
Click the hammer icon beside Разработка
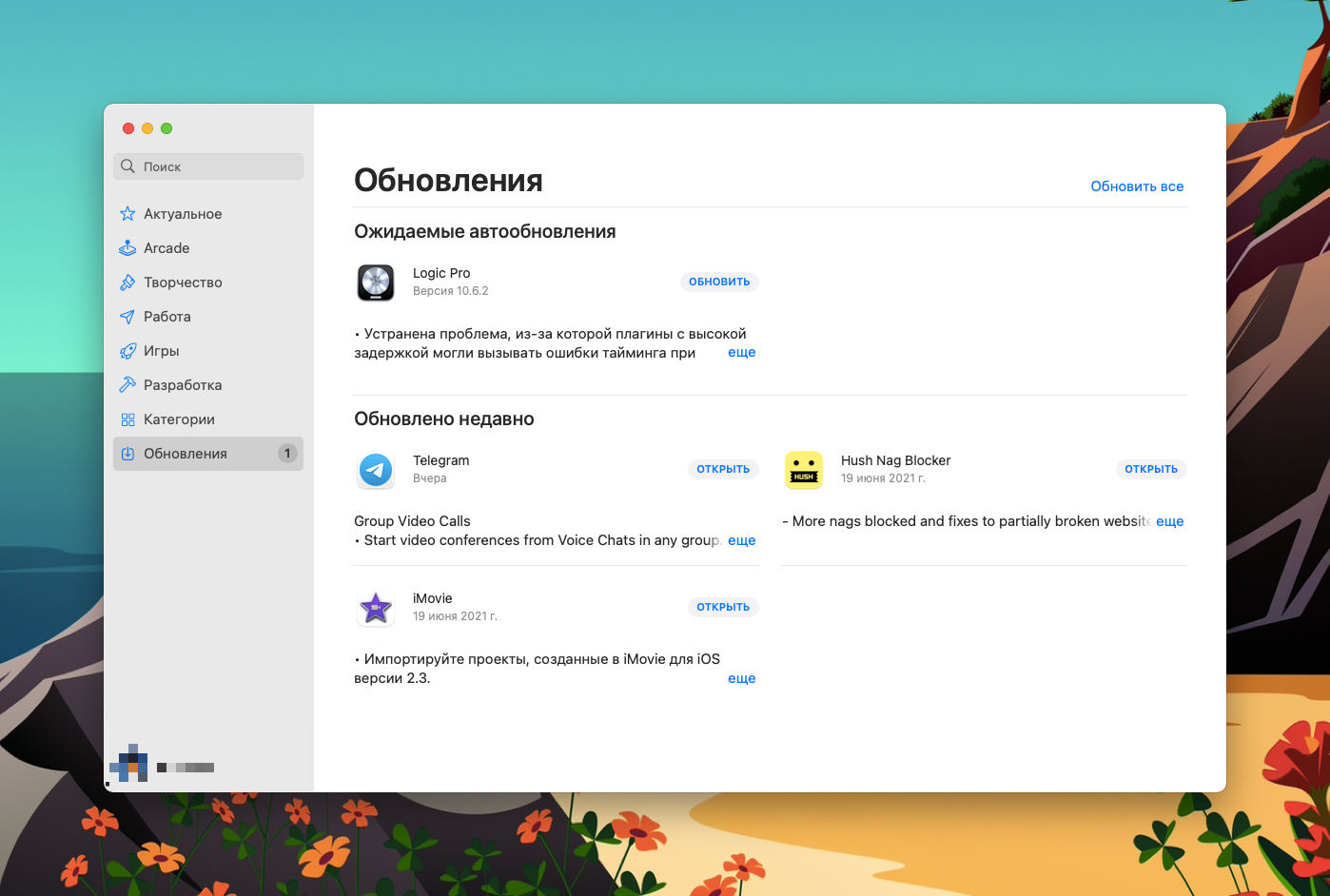click(x=127, y=385)
